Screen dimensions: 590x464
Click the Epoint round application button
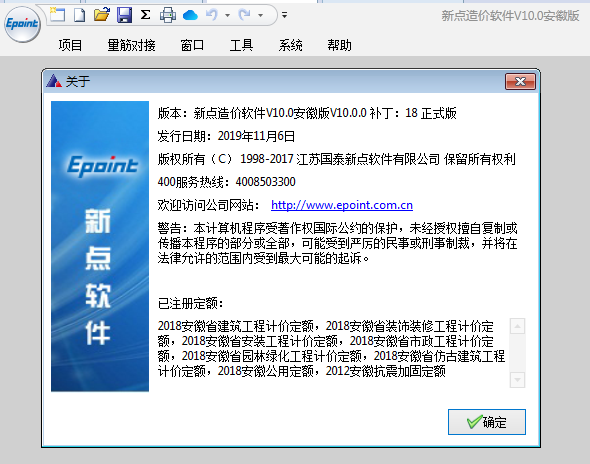coord(22,24)
